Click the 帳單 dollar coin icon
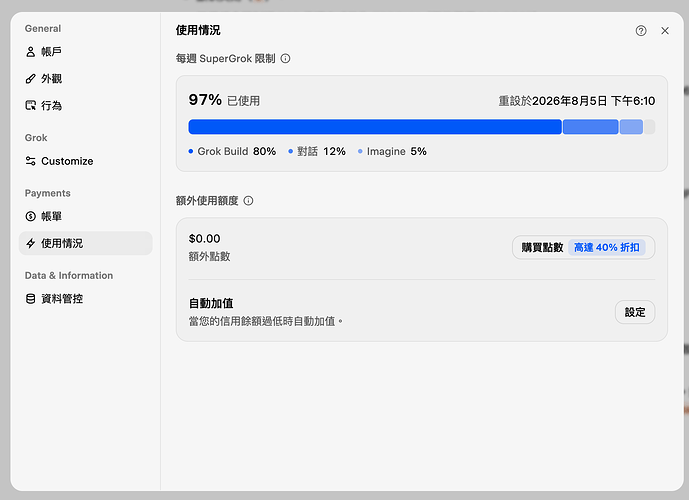Viewport: 689px width, 500px height. coord(30,216)
